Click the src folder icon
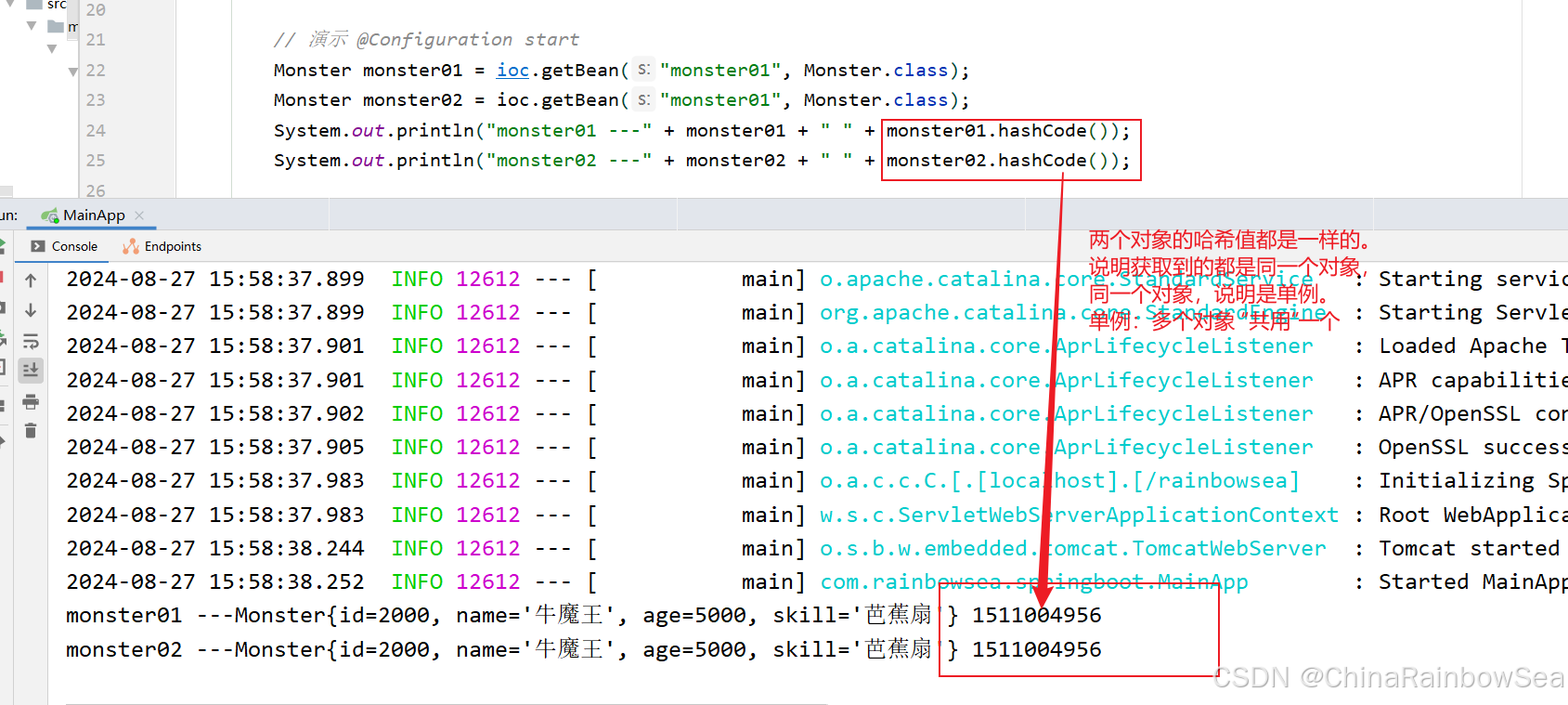The width and height of the screenshot is (1568, 705). coord(34,4)
